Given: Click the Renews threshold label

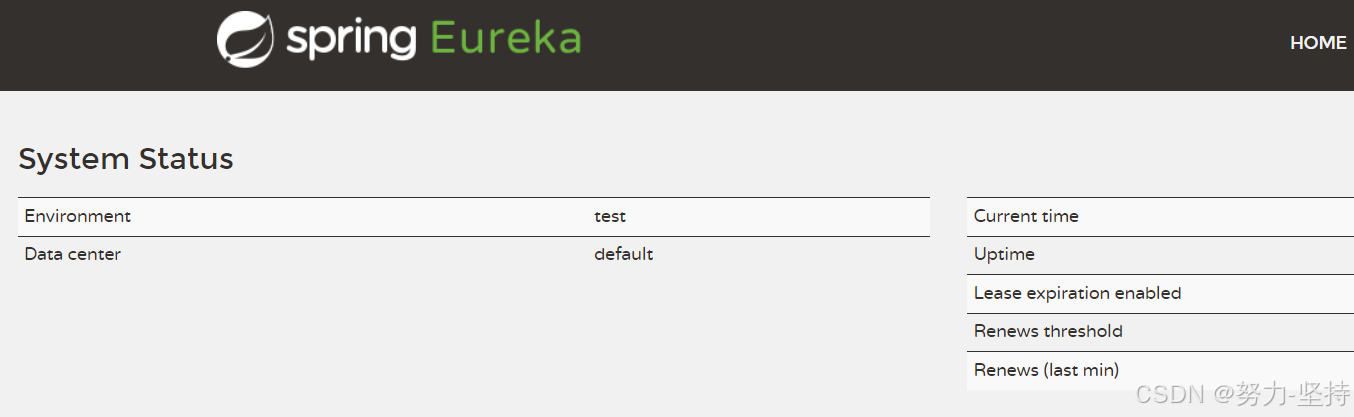Looking at the screenshot, I should pos(1048,331).
